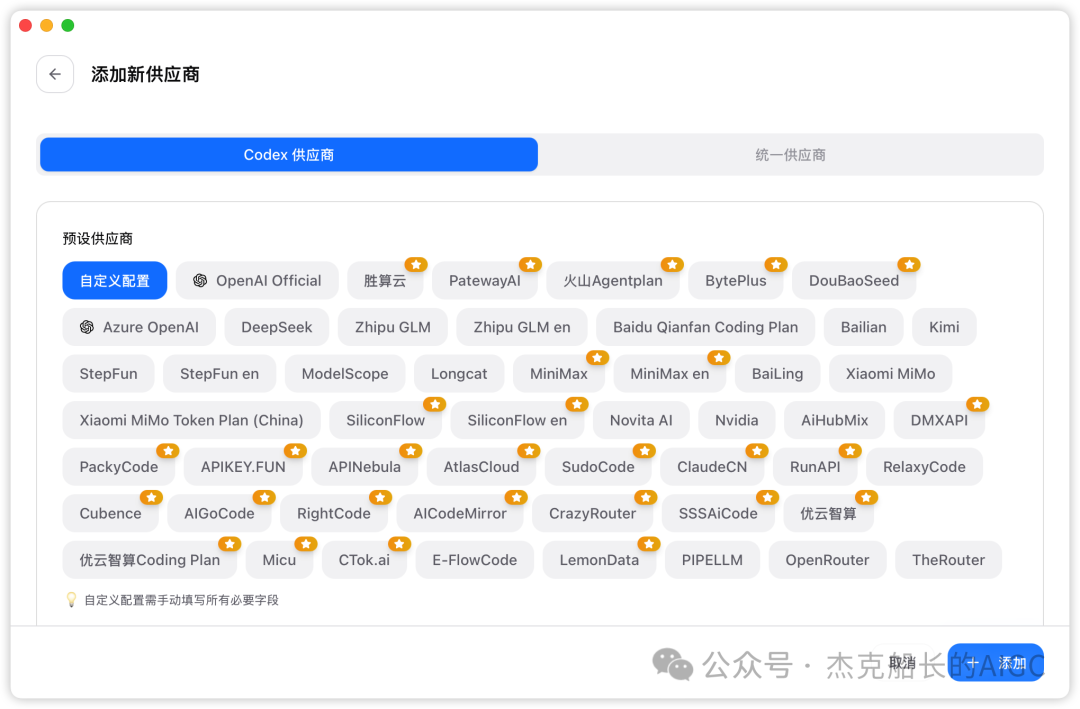The height and width of the screenshot is (709, 1080).
Task: Choose the PIPELLM provider
Action: (712, 560)
